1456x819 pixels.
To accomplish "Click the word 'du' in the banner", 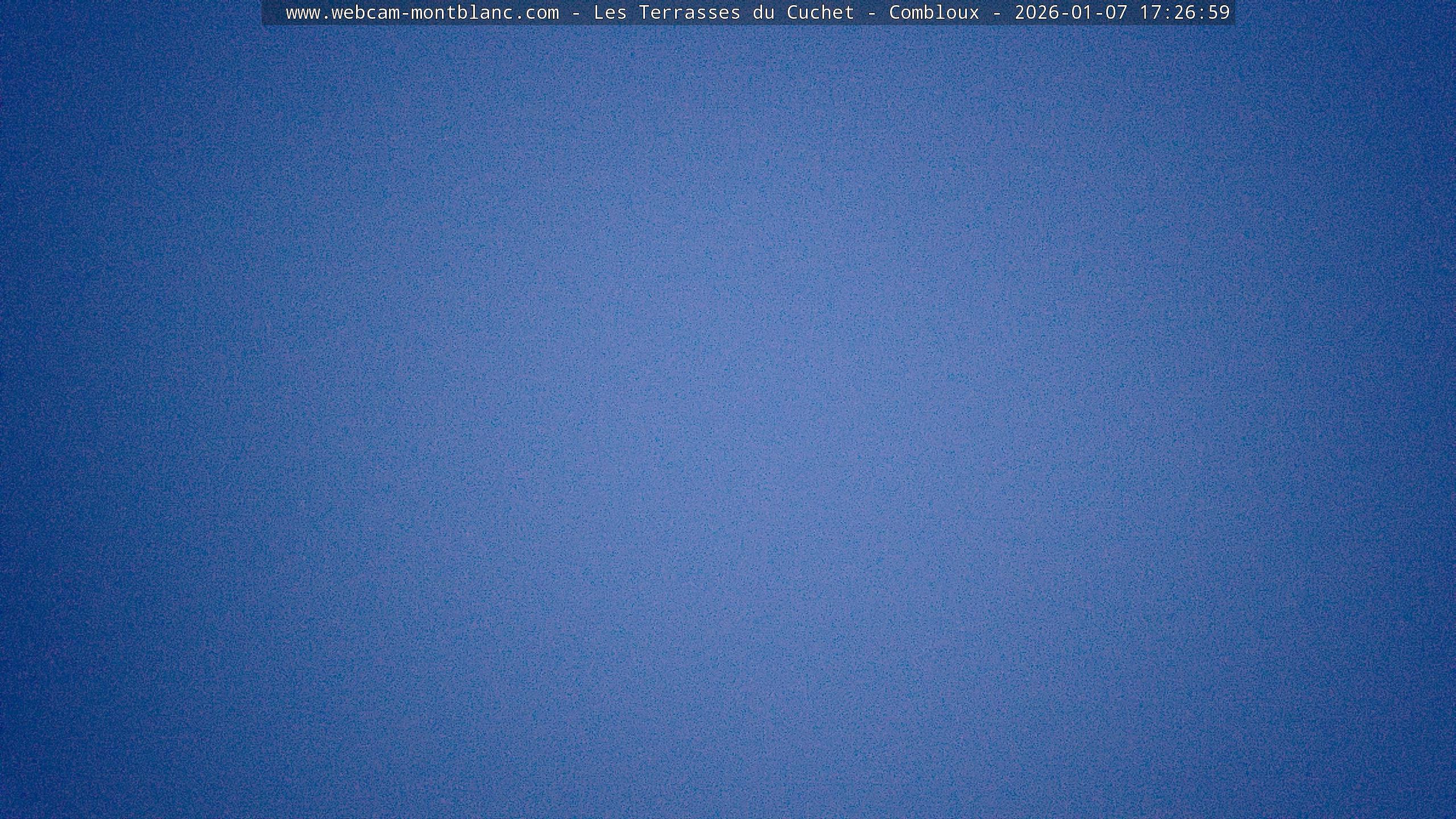I will 763,13.
